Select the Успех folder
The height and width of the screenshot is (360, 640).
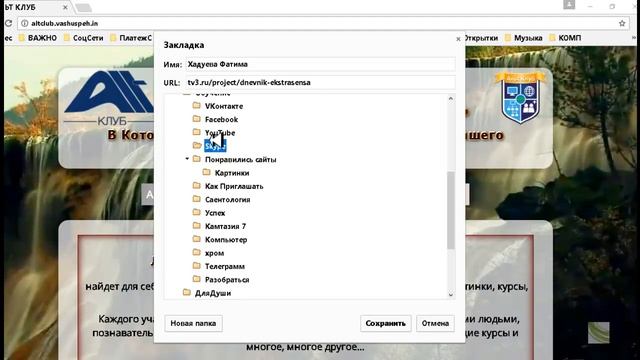[x=215, y=213]
